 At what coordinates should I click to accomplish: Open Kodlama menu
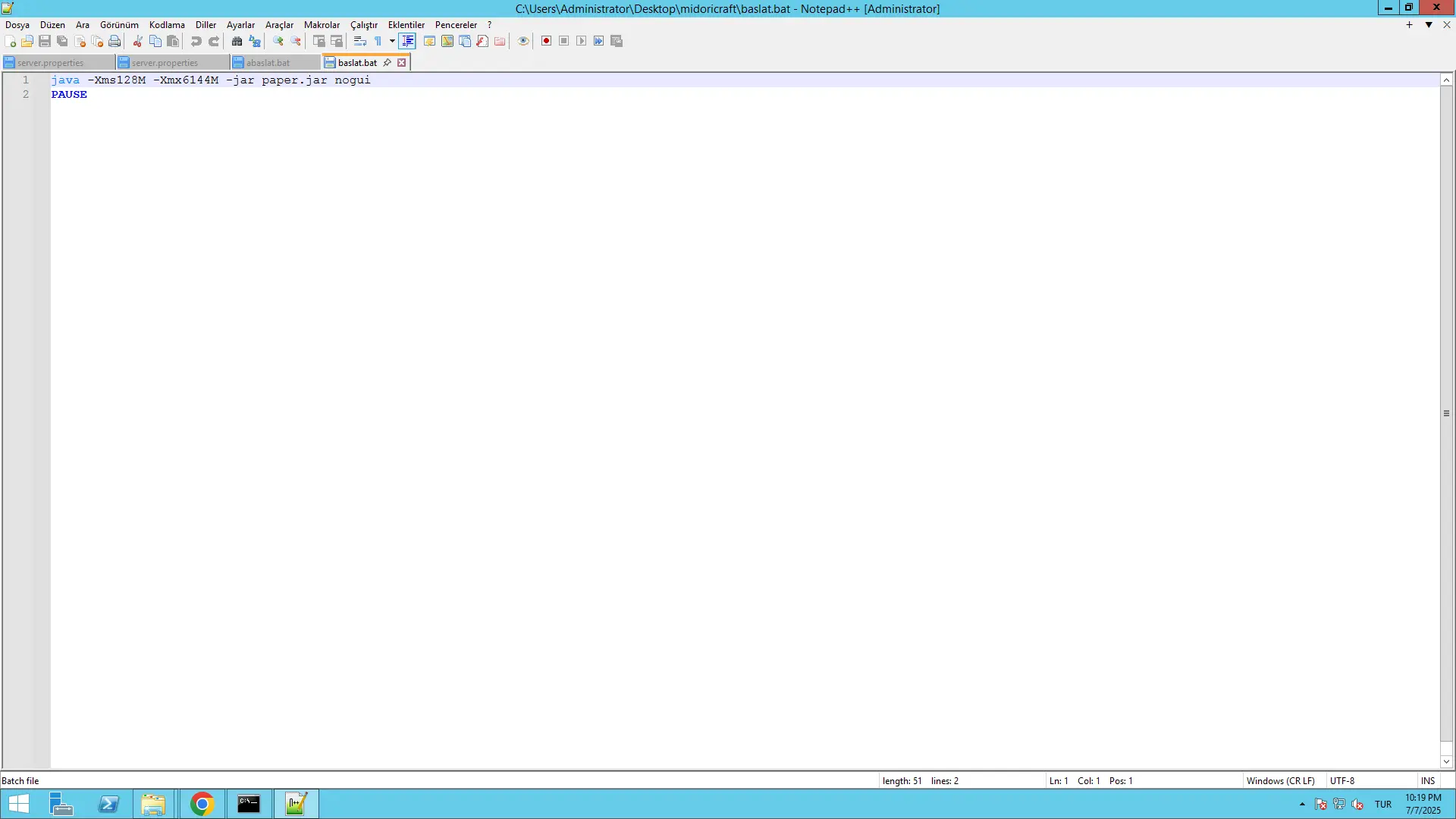click(167, 25)
